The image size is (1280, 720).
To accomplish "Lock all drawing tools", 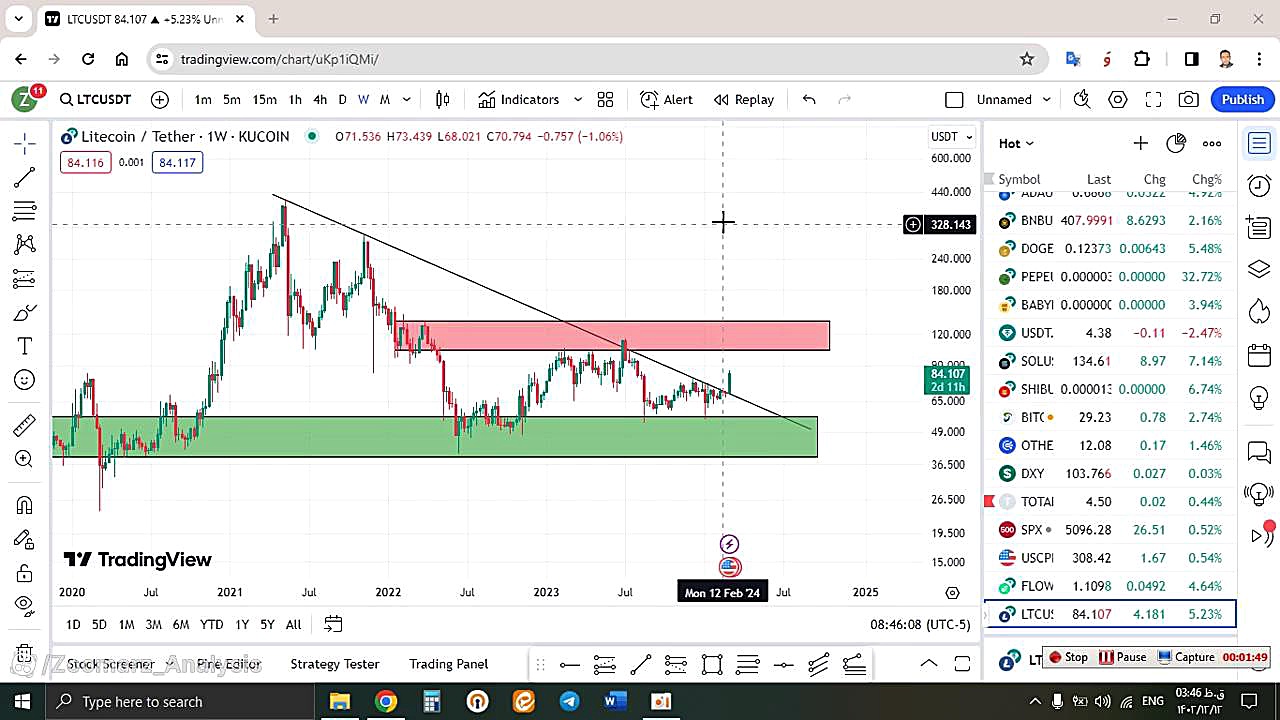I will tap(25, 573).
